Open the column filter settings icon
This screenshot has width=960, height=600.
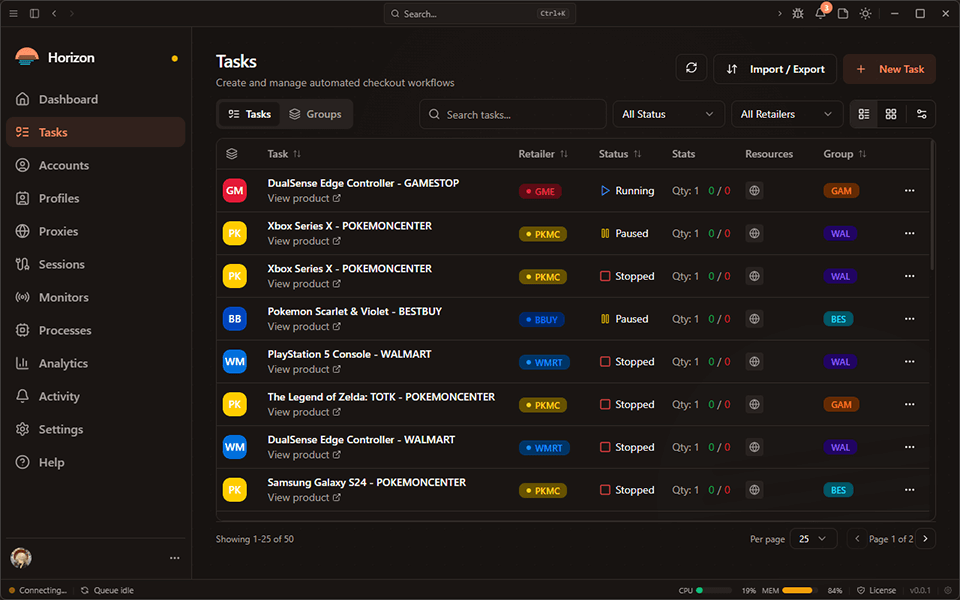(921, 114)
